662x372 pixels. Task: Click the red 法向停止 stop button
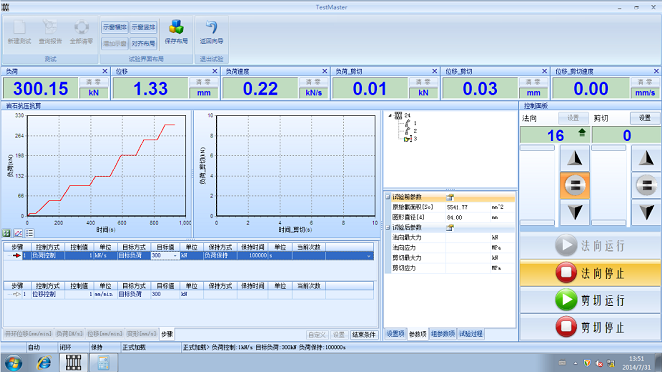click(x=566, y=273)
